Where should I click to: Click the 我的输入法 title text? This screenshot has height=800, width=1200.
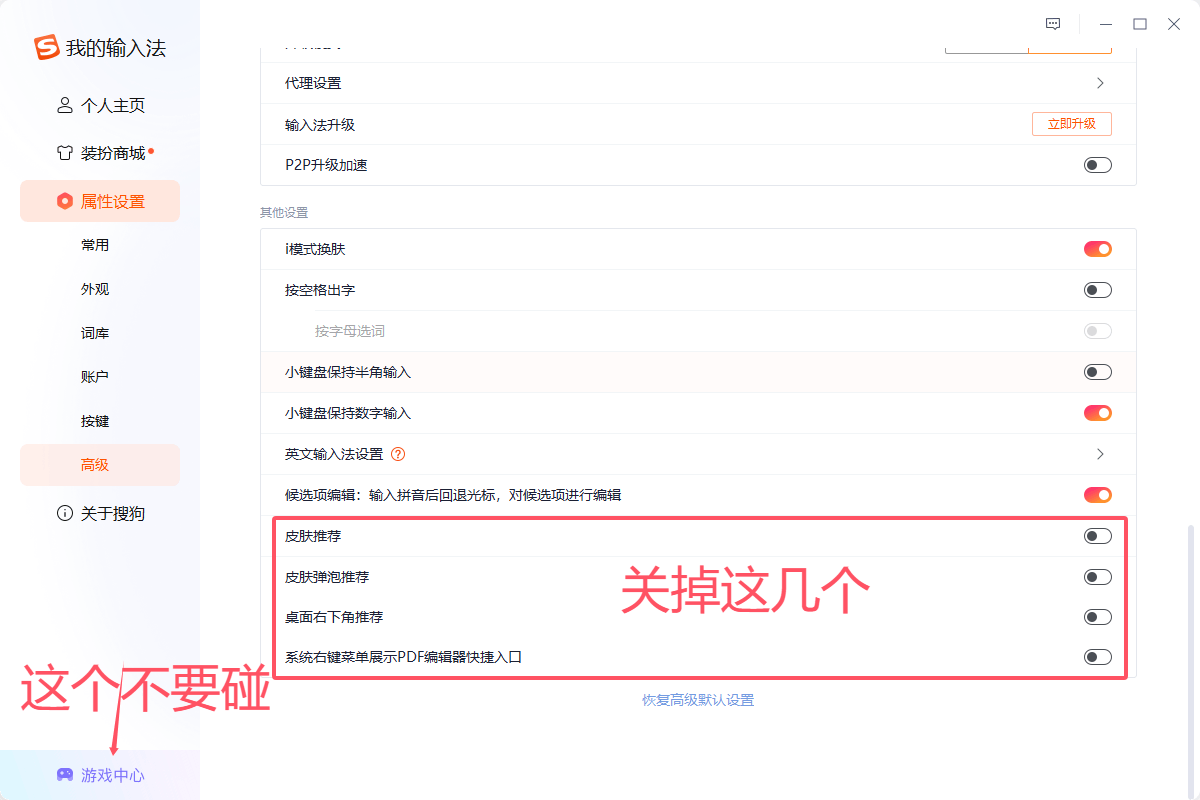click(116, 47)
